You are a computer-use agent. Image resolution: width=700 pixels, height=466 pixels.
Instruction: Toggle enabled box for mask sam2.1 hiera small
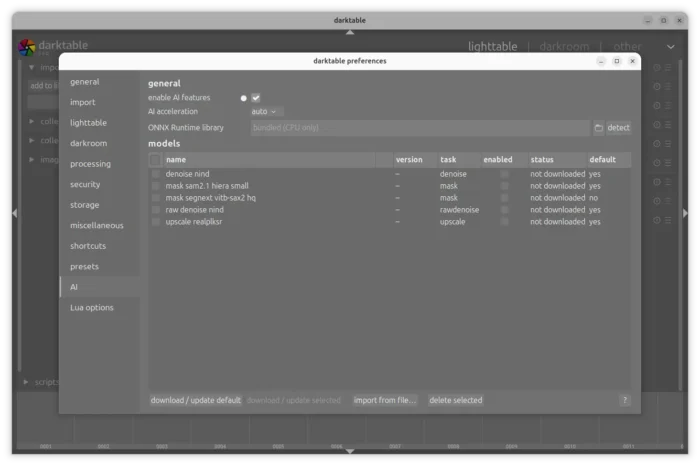click(x=504, y=186)
